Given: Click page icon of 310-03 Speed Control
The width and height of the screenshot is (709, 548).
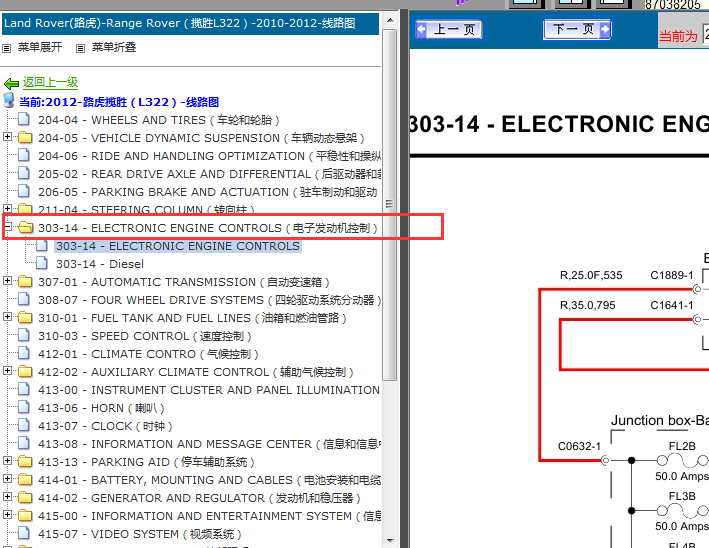Looking at the screenshot, I should tap(24, 335).
